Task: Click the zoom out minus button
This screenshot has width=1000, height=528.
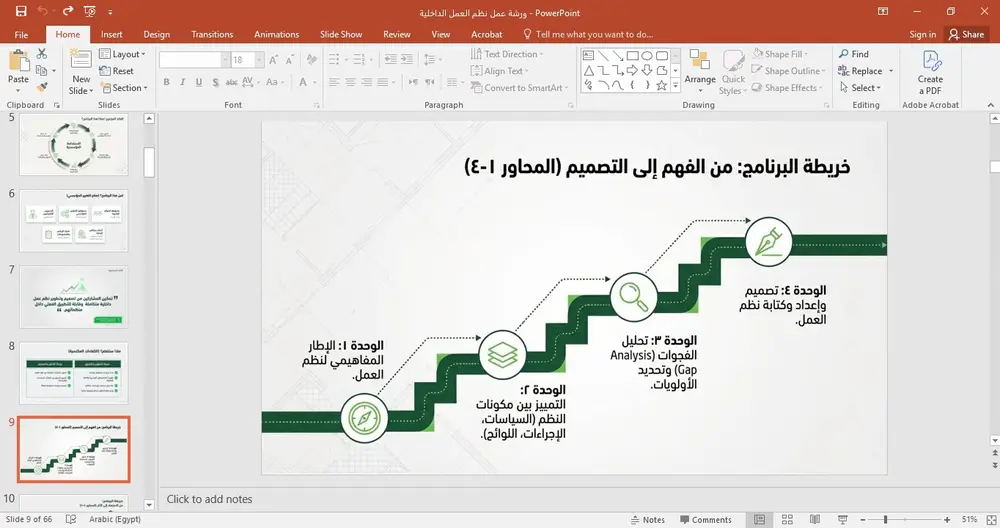Action: 863,520
